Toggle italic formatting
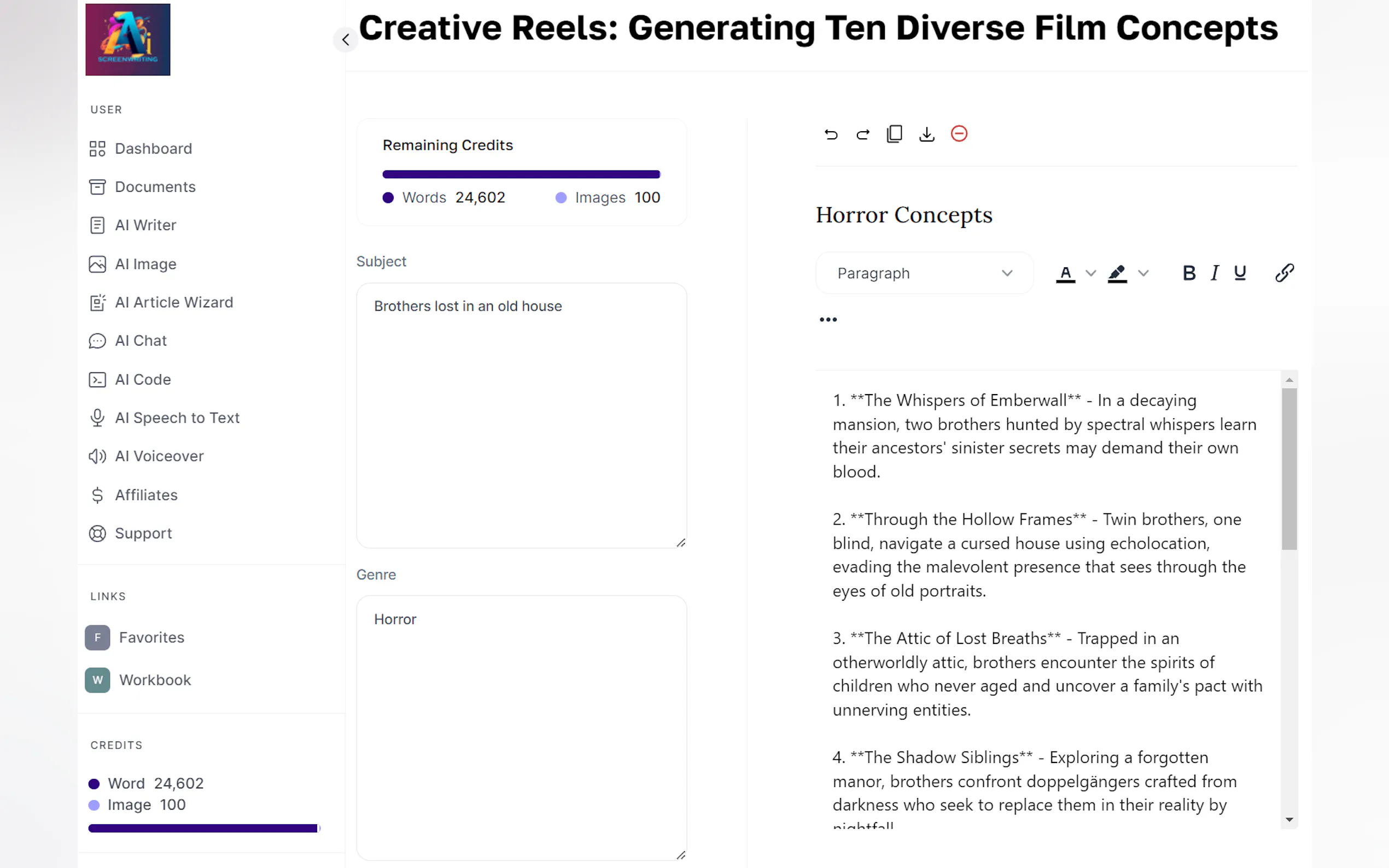Screen dimensions: 1389x868 tap(1214, 273)
